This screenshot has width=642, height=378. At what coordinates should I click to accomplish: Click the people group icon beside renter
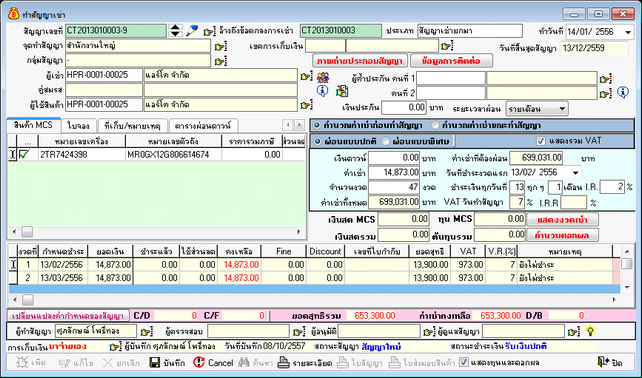click(323, 77)
